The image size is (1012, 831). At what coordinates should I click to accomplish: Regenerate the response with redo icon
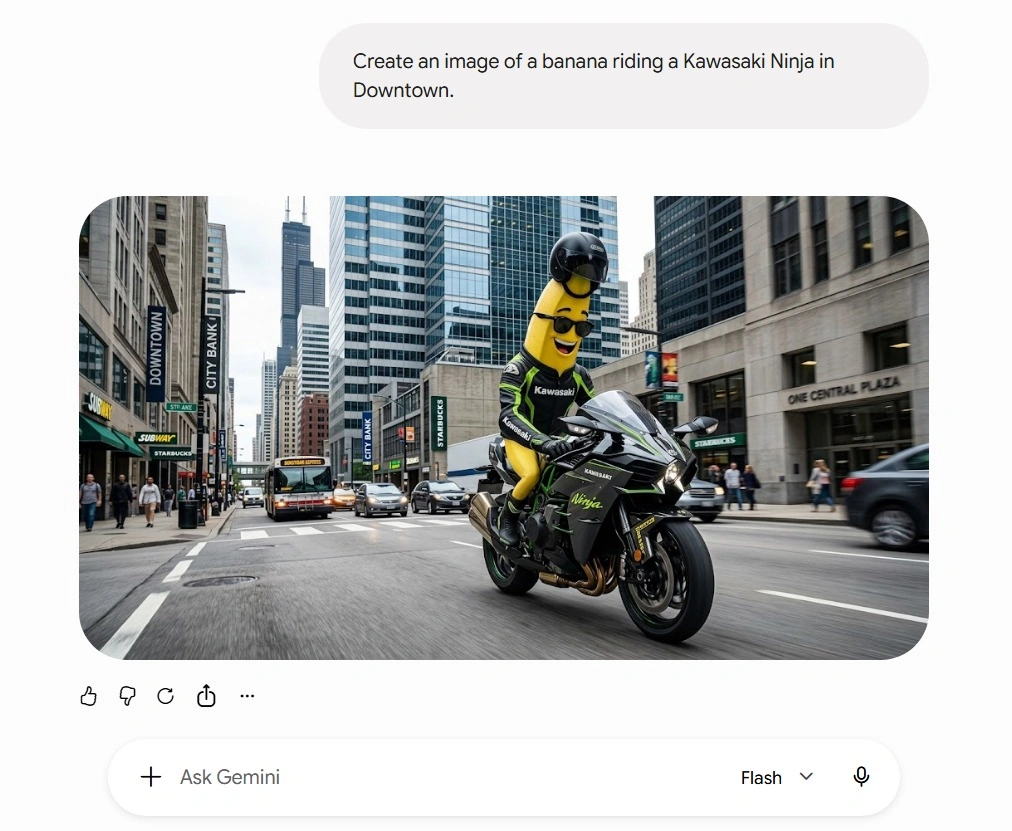(x=166, y=696)
